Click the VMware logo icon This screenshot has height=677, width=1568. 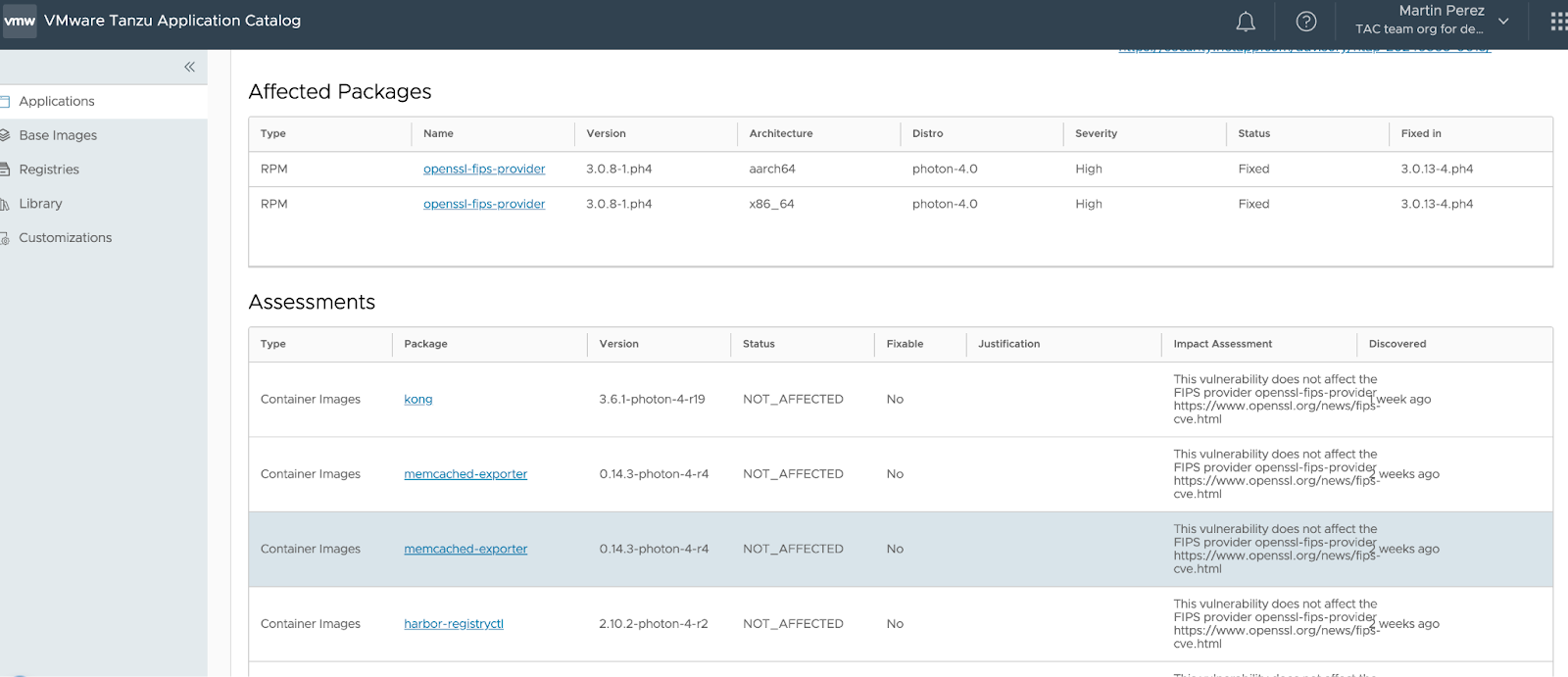click(19, 21)
